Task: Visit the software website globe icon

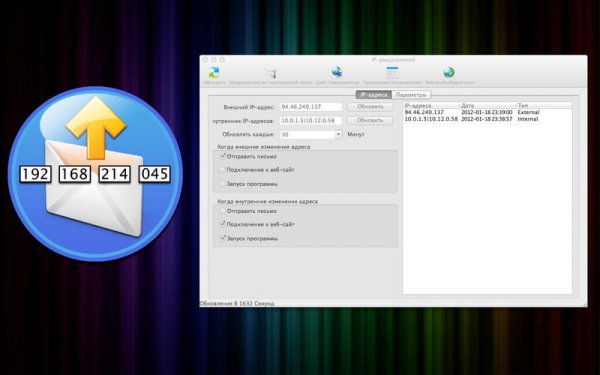Action: pos(449,72)
